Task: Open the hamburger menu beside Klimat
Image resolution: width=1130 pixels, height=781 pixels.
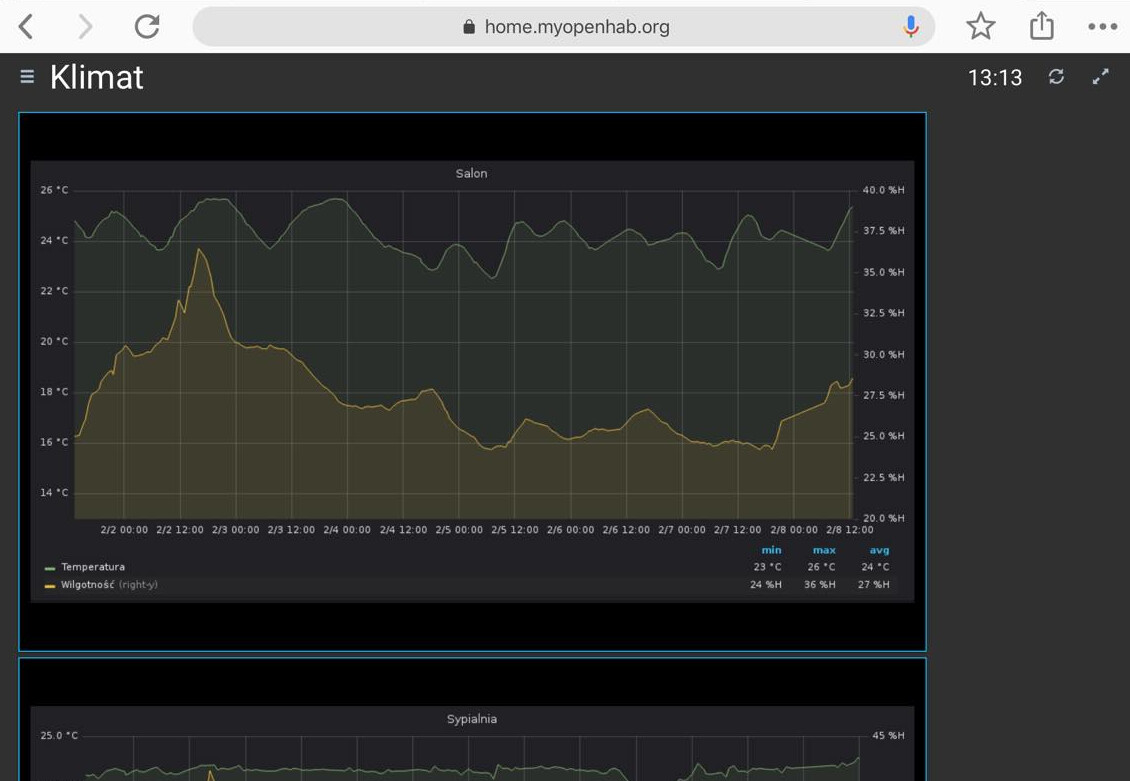Action: click(x=27, y=77)
